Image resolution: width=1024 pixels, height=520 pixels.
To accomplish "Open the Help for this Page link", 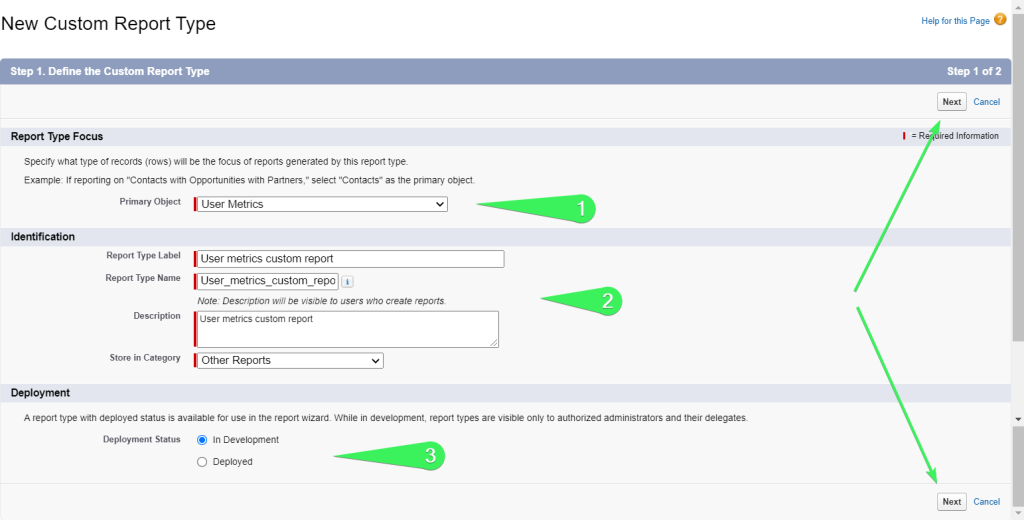I will (x=955, y=21).
